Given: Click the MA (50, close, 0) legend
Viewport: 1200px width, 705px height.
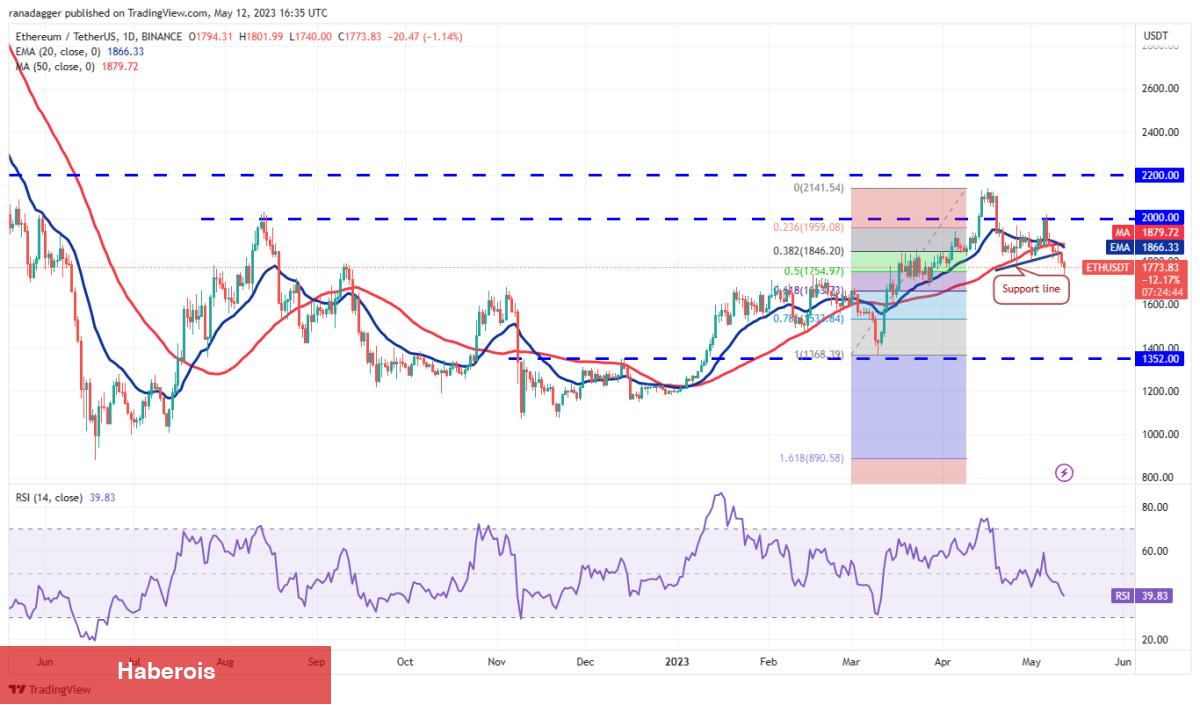Looking at the screenshot, I should pos(76,66).
